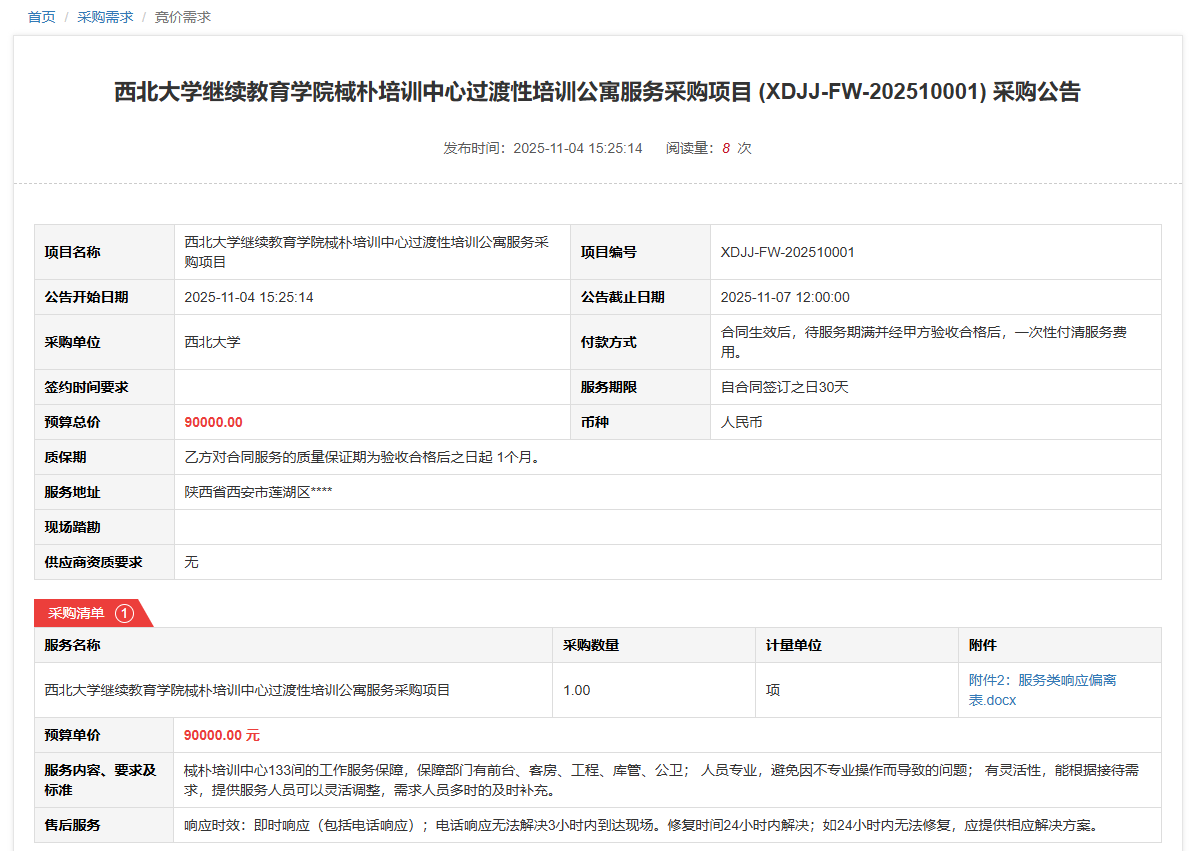Image resolution: width=1196 pixels, height=851 pixels.
Task: Select the 竞价需求 breadcrumb item
Action: pyautogui.click(x=182, y=17)
